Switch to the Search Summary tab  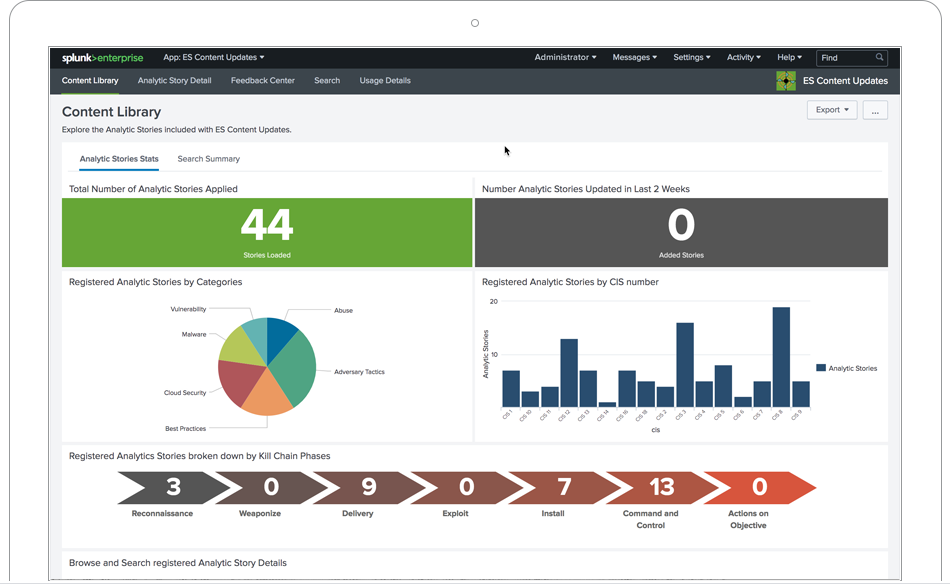208,159
